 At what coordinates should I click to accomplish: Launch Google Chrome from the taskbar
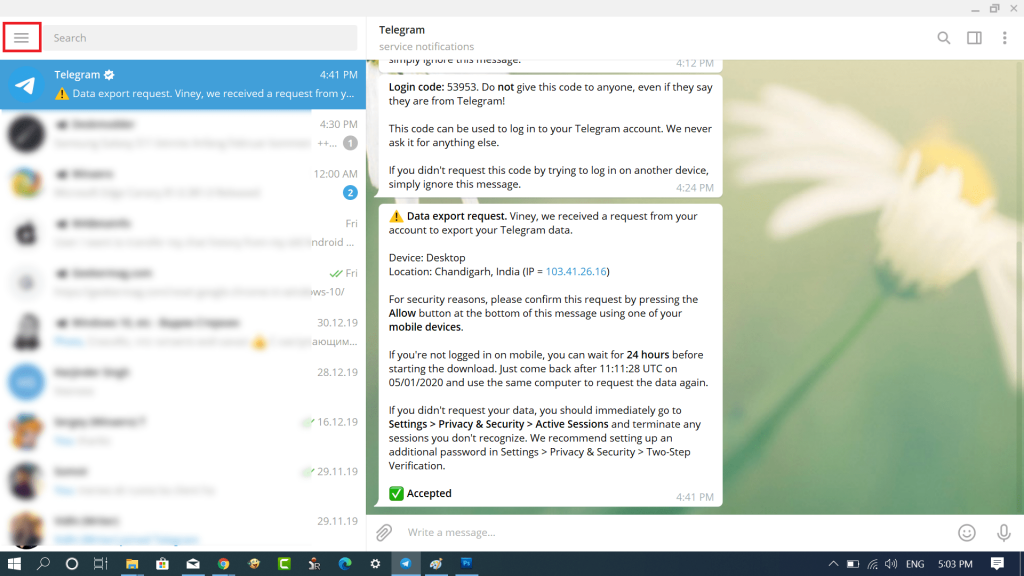tap(223, 564)
